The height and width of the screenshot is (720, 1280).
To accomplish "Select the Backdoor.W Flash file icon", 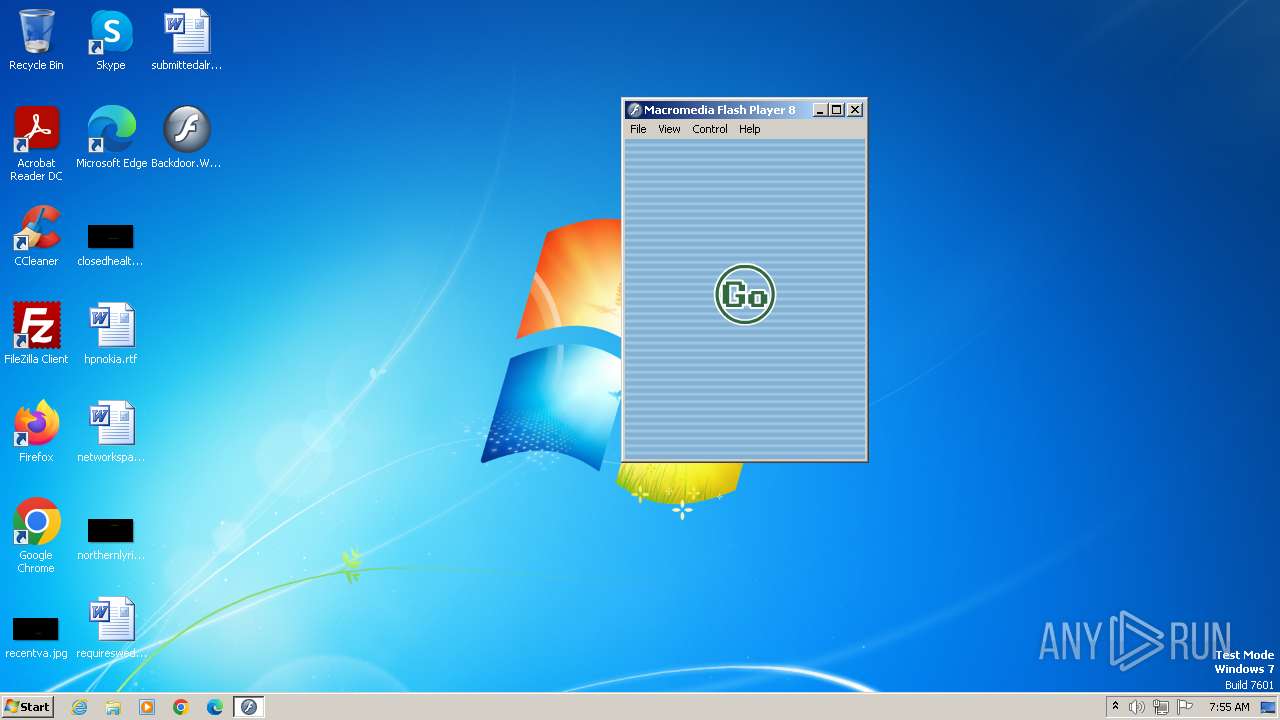I will (x=187, y=138).
